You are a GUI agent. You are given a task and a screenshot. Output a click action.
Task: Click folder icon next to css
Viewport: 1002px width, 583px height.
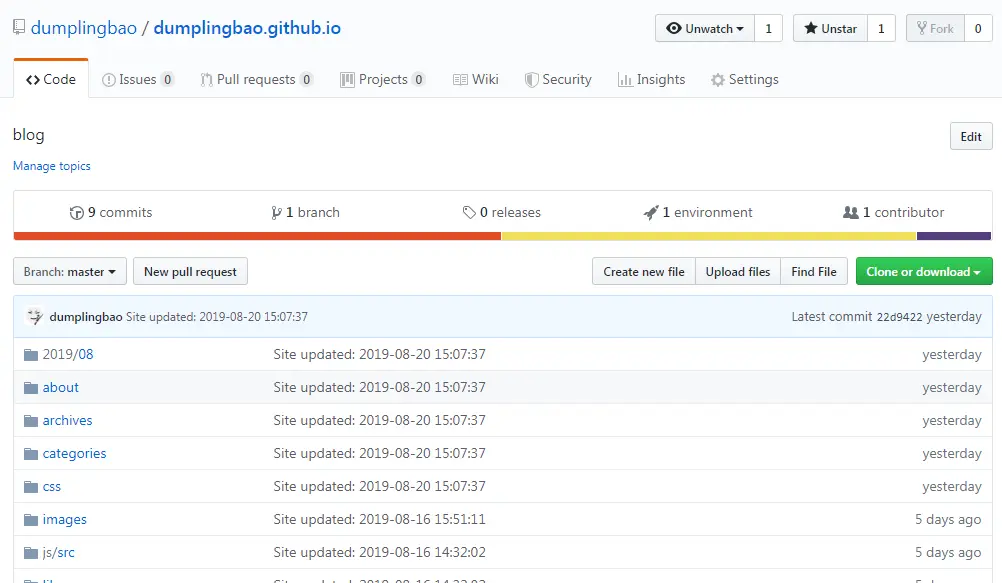[x=31, y=487]
